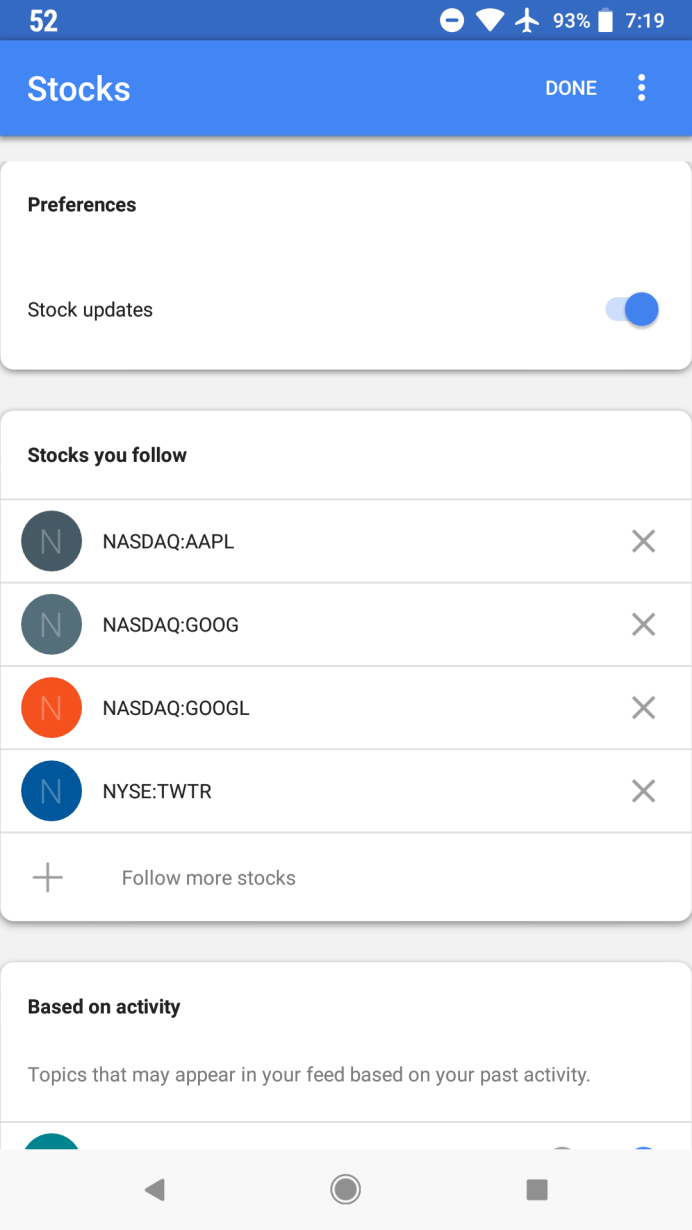
Task: Tap the Stock updates label
Action: point(90,310)
